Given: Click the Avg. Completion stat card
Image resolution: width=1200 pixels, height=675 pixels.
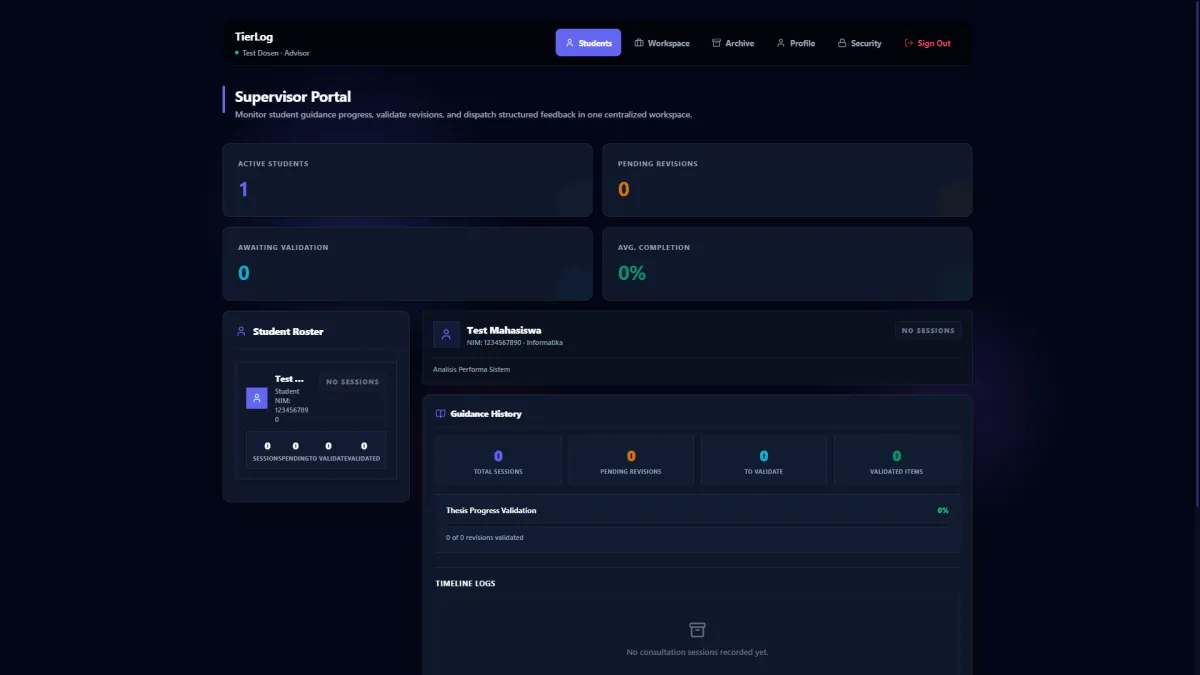Looking at the screenshot, I should point(787,264).
